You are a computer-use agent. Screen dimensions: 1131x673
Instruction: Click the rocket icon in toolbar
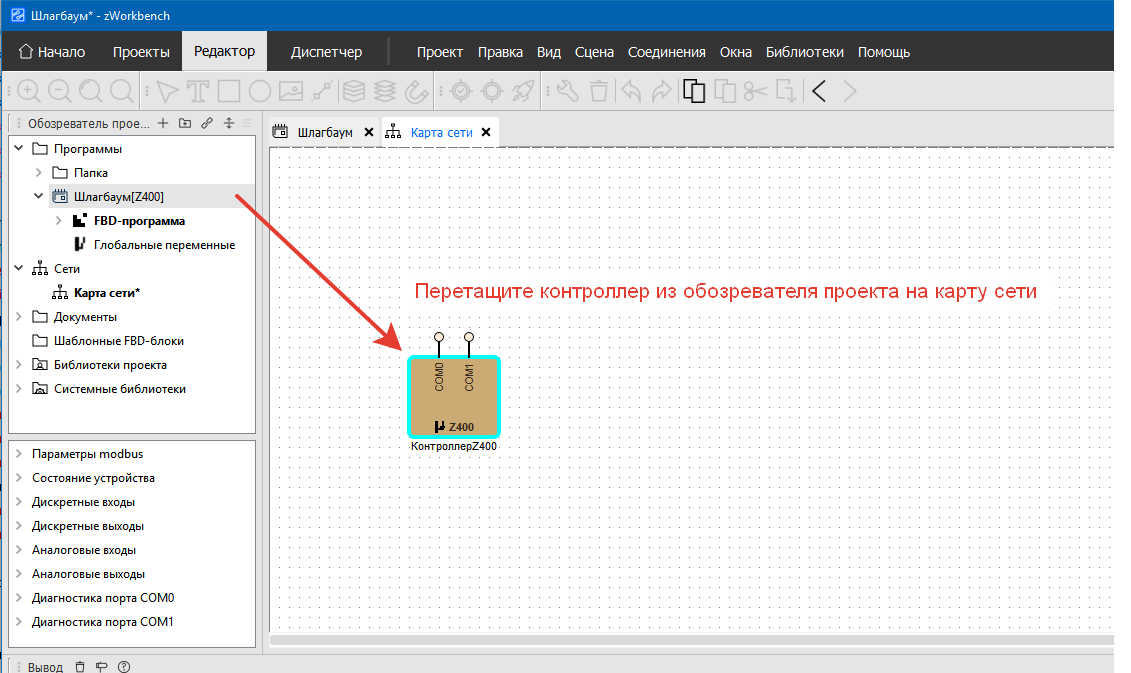point(522,92)
